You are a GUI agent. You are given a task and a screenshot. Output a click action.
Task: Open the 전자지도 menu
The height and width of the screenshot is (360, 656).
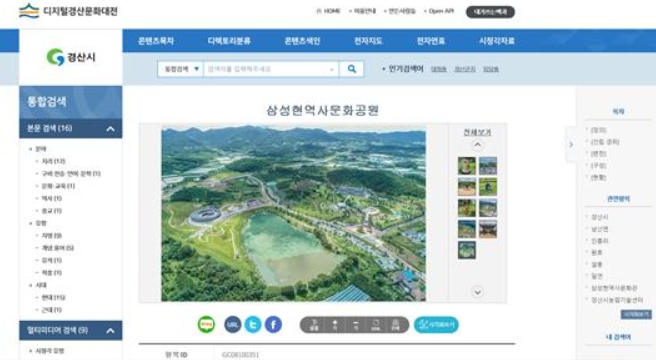tap(368, 41)
